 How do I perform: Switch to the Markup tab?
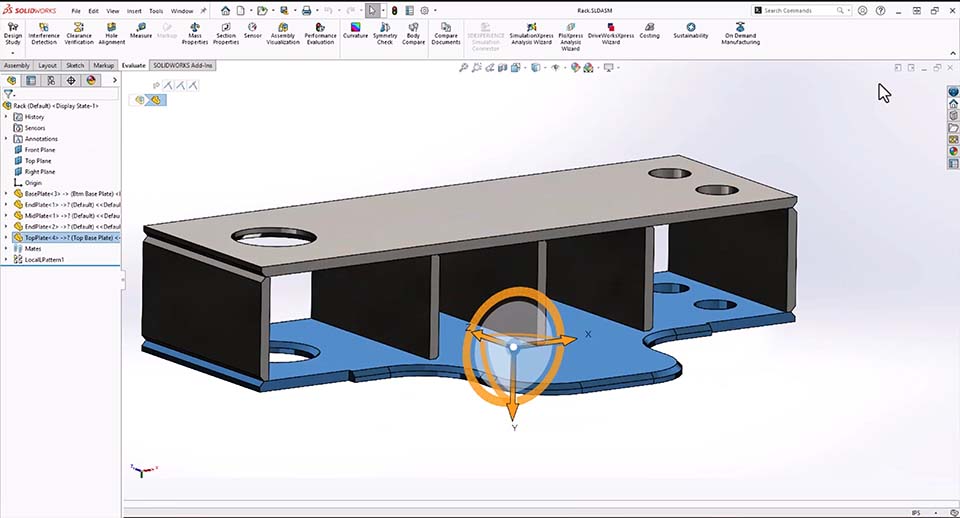pyautogui.click(x=103, y=65)
